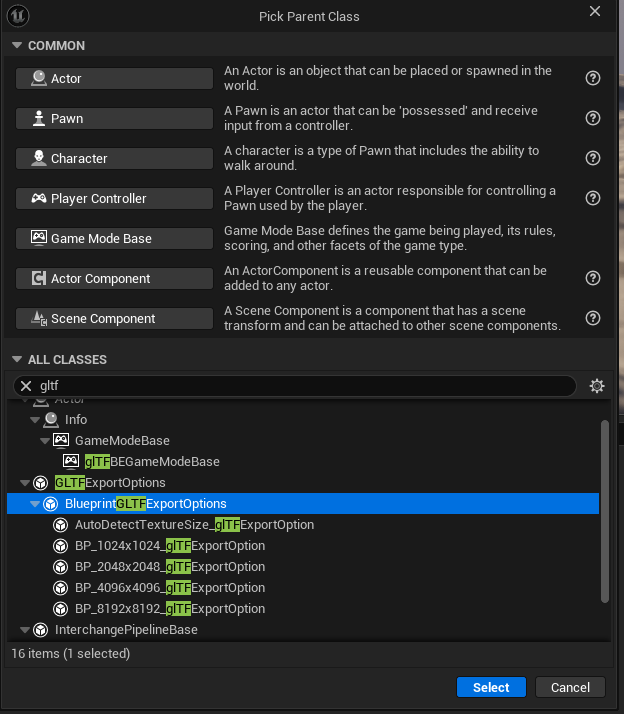Screen dimensions: 624x714
Task: Click the help icon for Character class
Action: point(593,158)
